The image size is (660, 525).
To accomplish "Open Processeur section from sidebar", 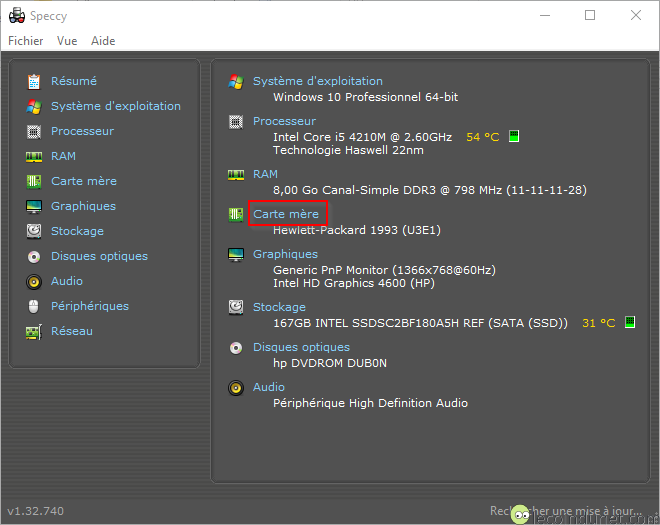I will tap(82, 131).
